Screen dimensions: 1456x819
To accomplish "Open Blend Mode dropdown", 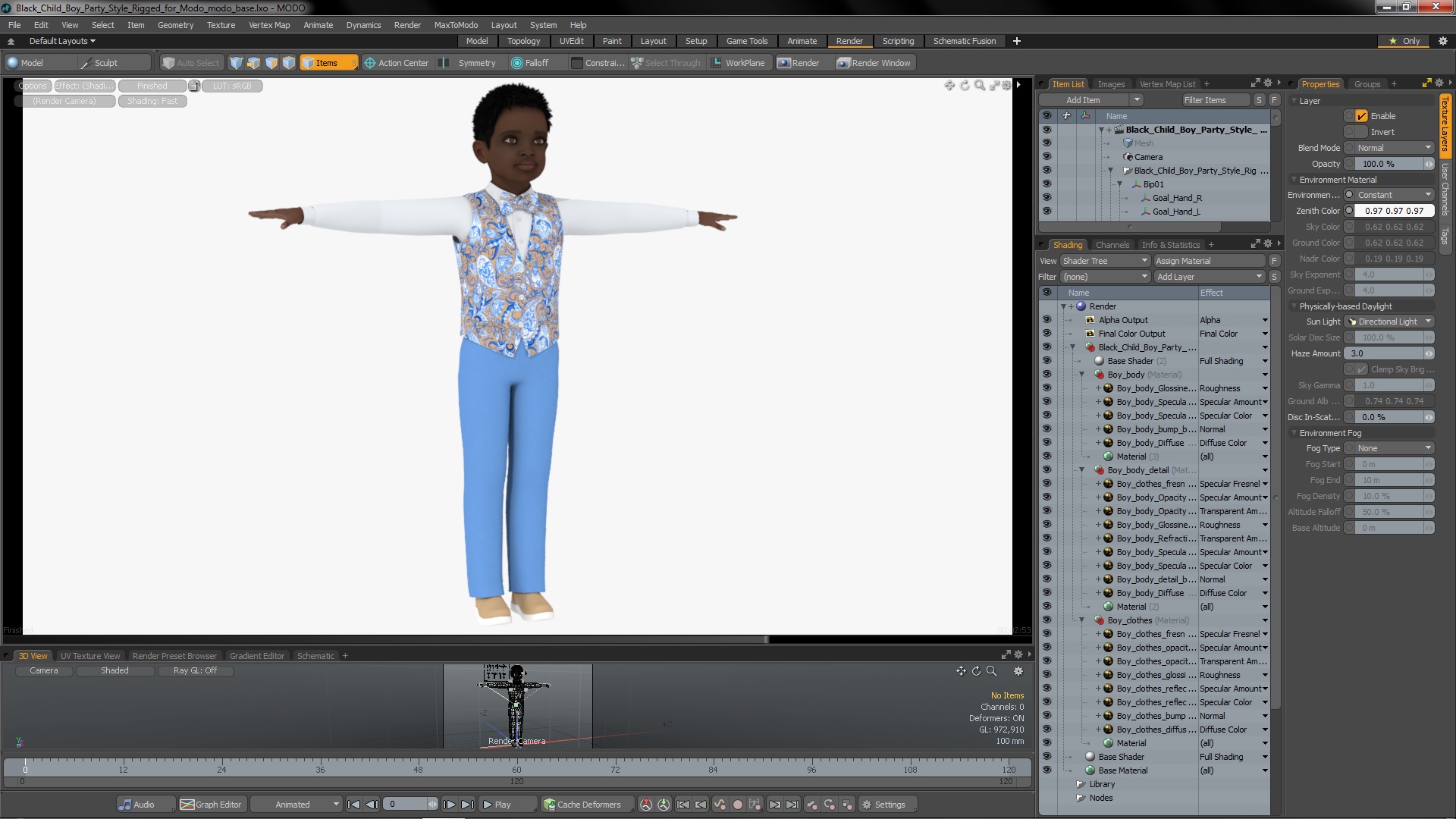I will (x=1395, y=148).
